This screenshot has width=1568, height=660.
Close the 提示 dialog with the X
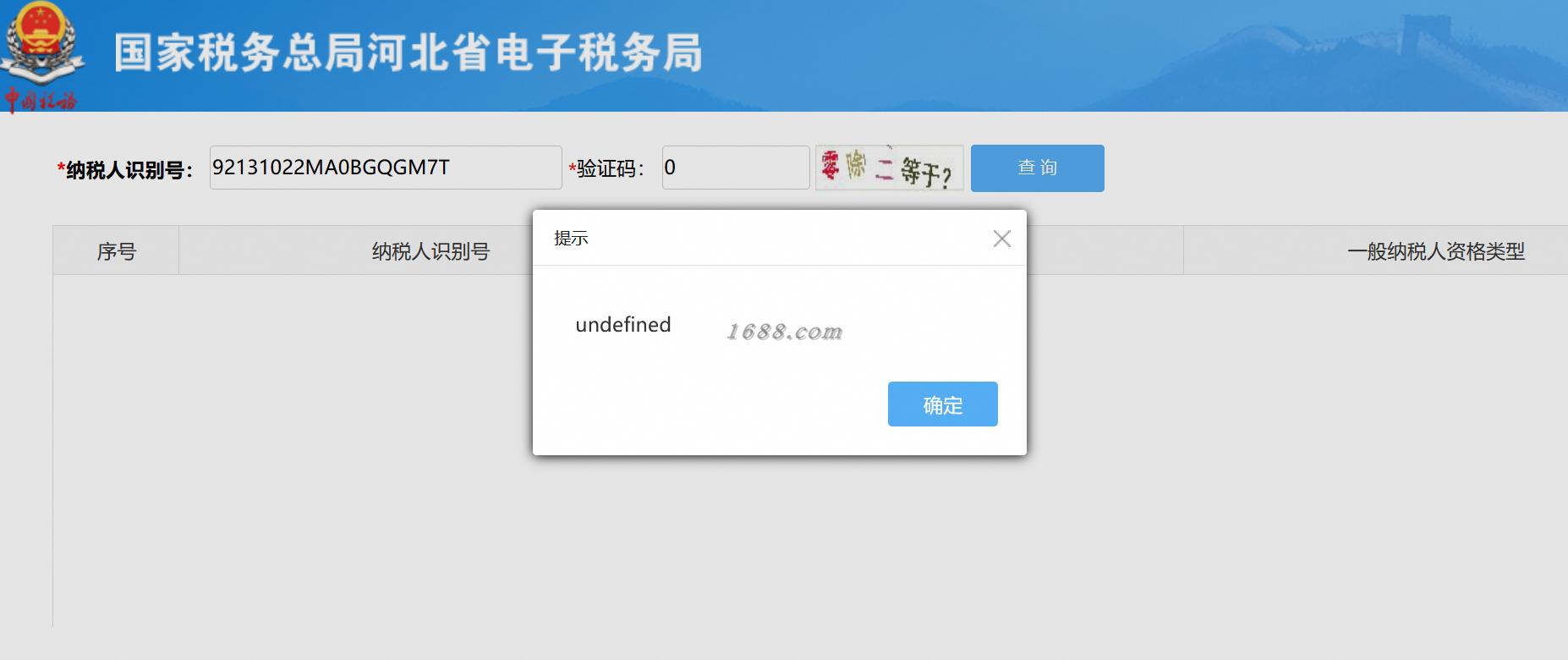(1001, 239)
